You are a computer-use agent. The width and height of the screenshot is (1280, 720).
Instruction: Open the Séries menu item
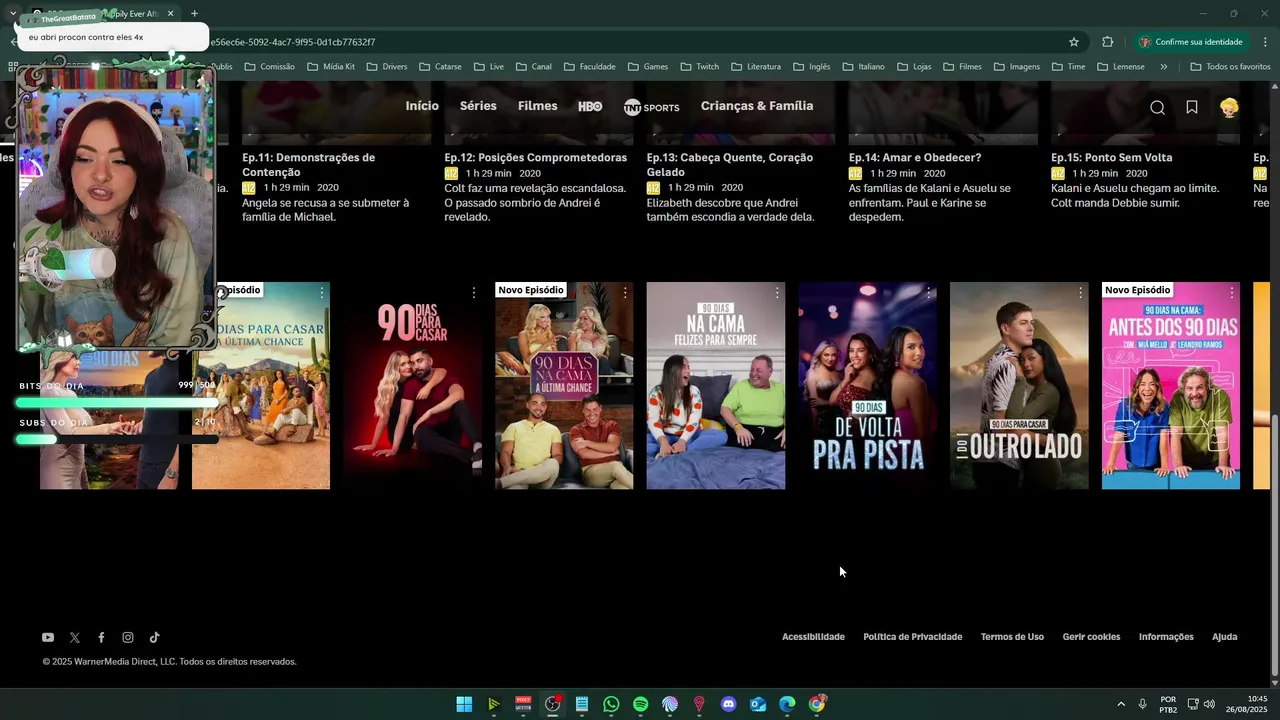pos(478,106)
